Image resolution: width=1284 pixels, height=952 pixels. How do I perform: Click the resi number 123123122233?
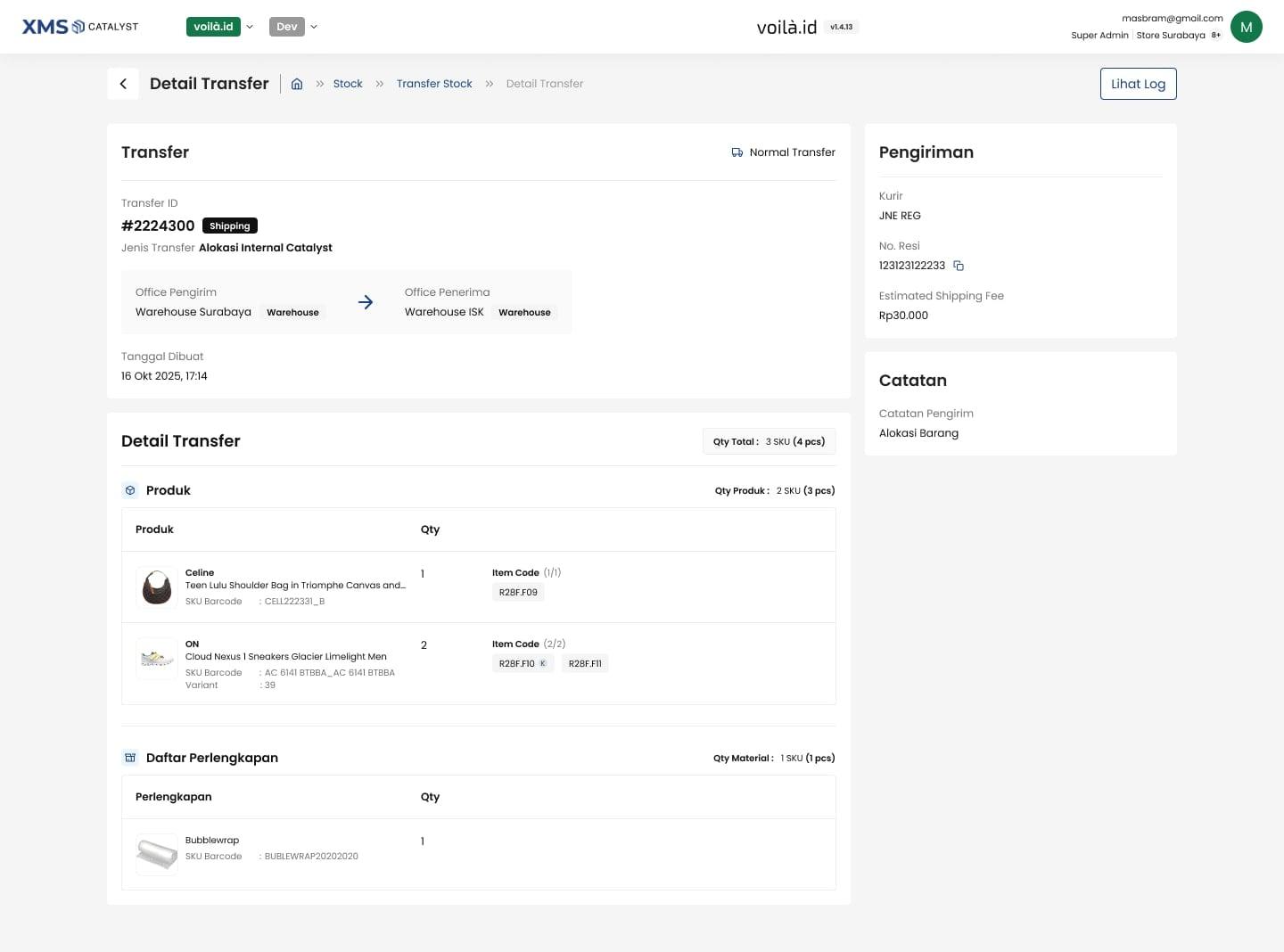pos(912,266)
